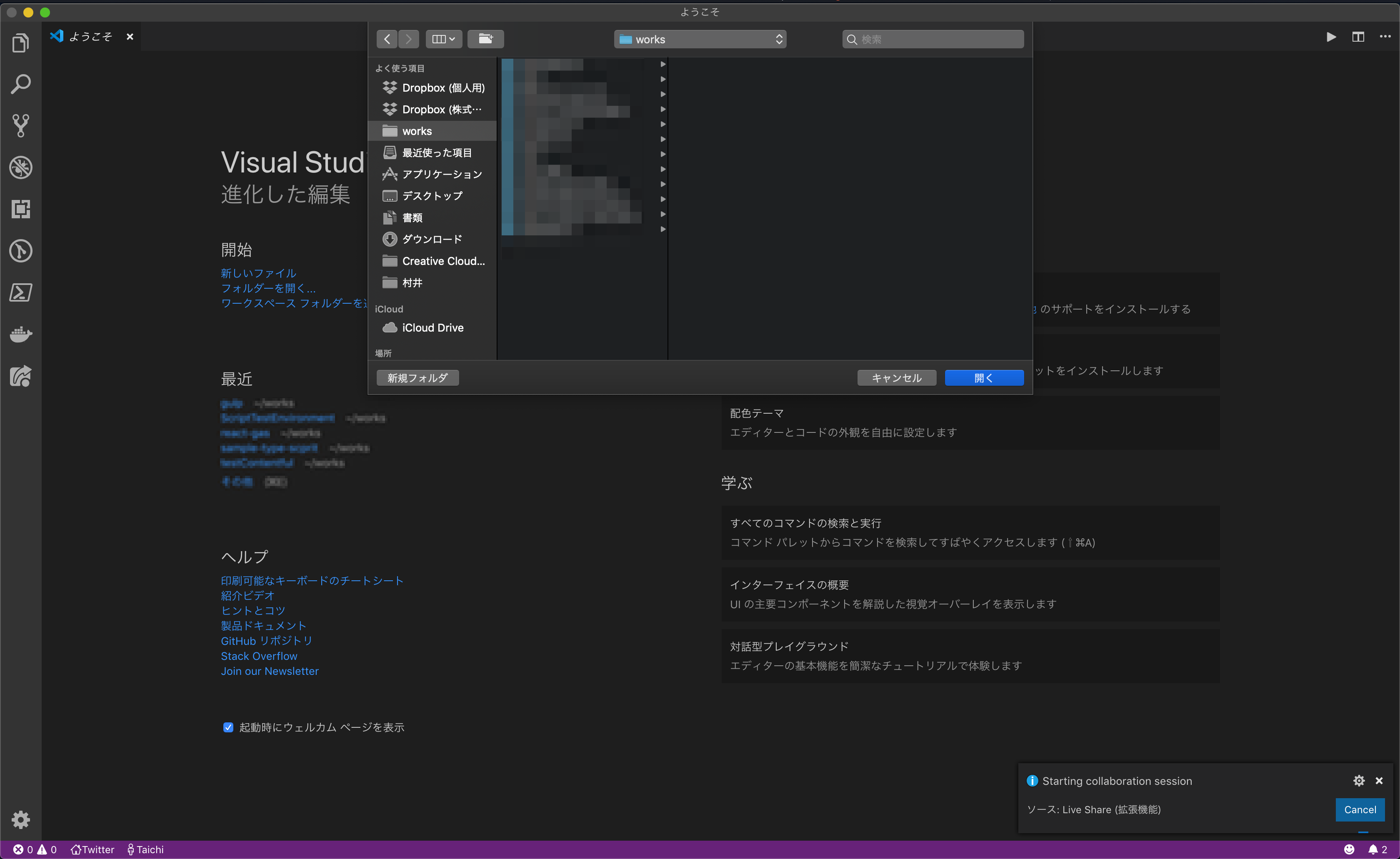Open the editor More Actions ellipsis
Viewport: 1400px width, 859px height.
(1385, 37)
